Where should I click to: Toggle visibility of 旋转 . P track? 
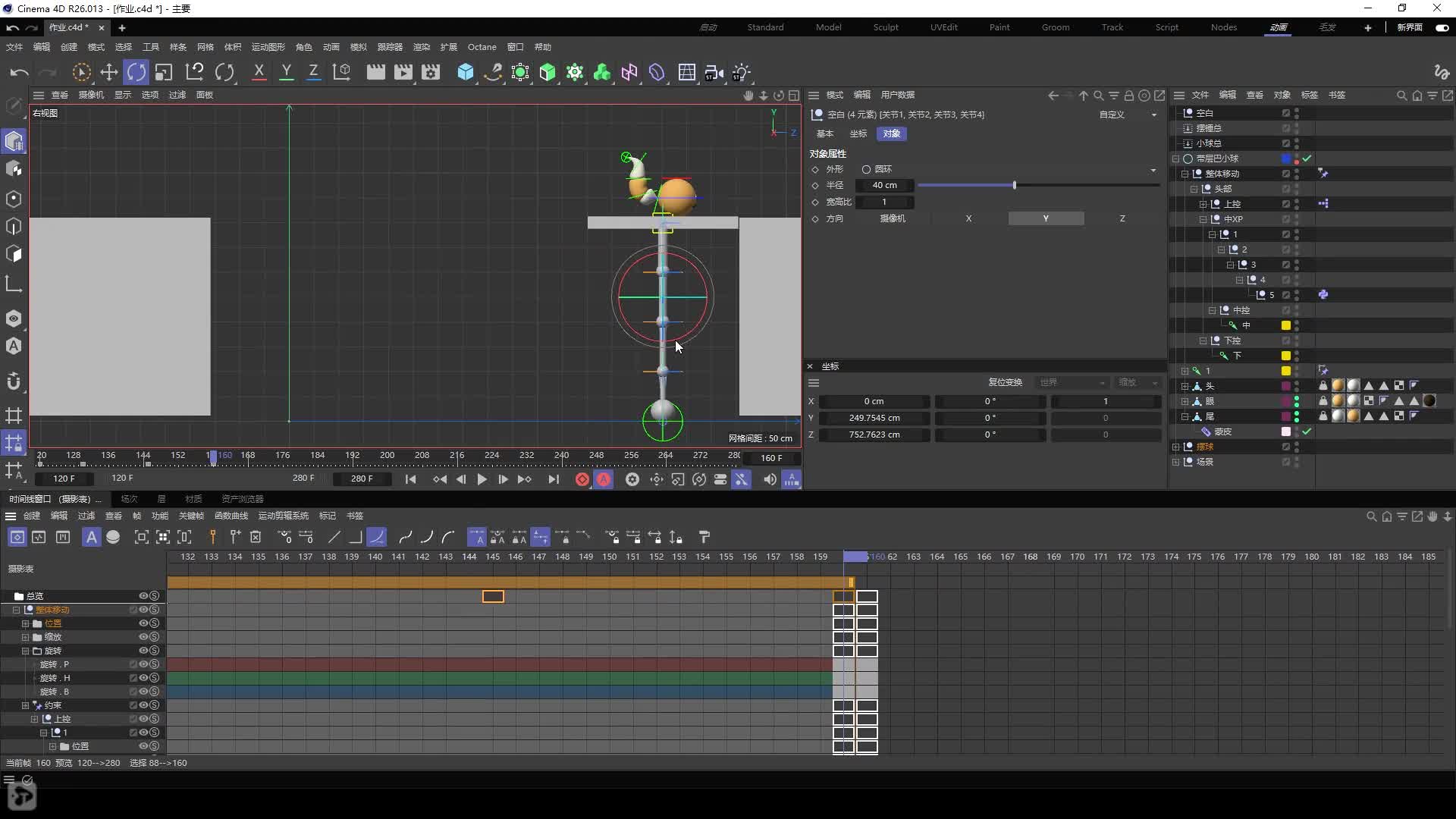(143, 664)
